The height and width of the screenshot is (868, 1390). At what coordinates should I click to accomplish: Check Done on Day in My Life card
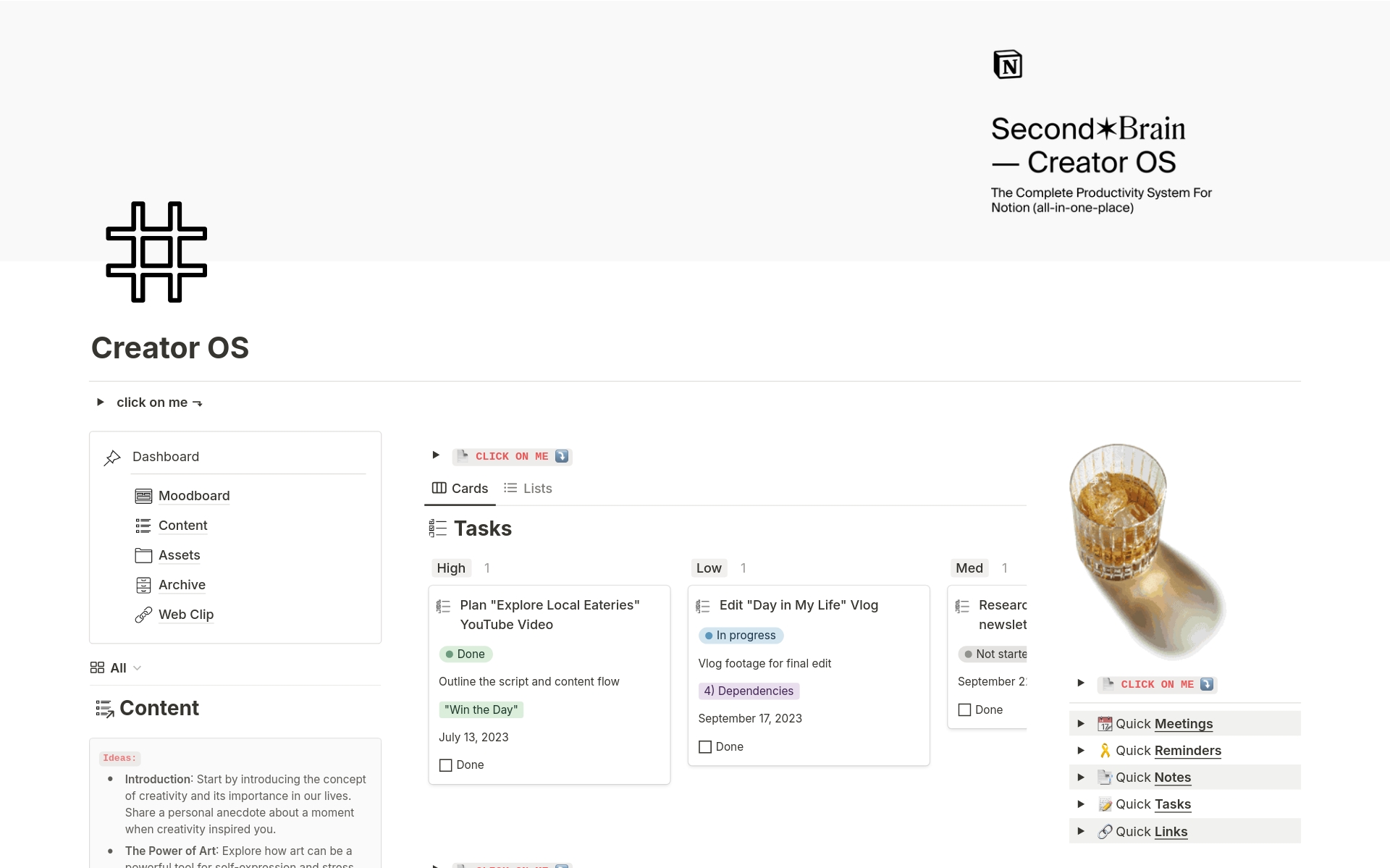pyautogui.click(x=705, y=747)
